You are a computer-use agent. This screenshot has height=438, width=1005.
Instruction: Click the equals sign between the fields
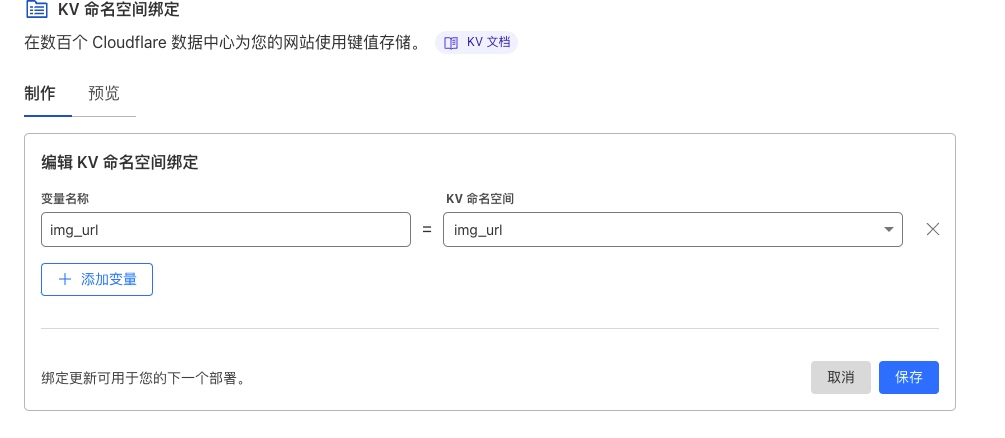[427, 230]
